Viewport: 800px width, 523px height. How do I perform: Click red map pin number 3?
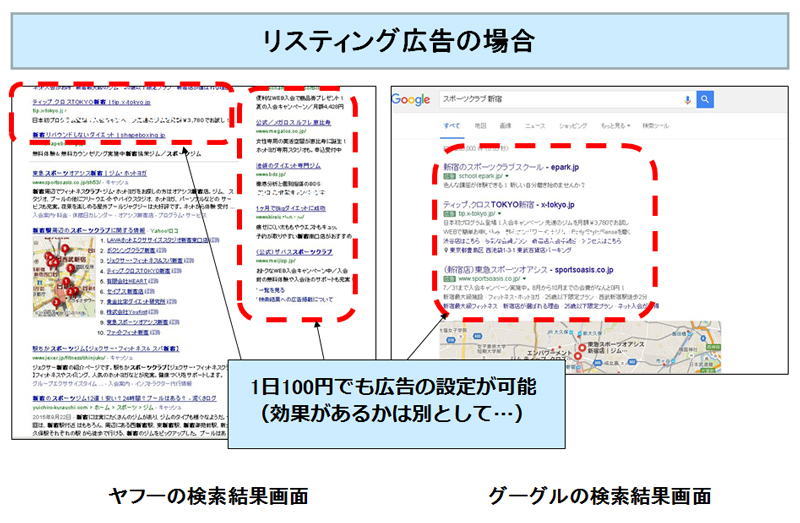click(57, 303)
